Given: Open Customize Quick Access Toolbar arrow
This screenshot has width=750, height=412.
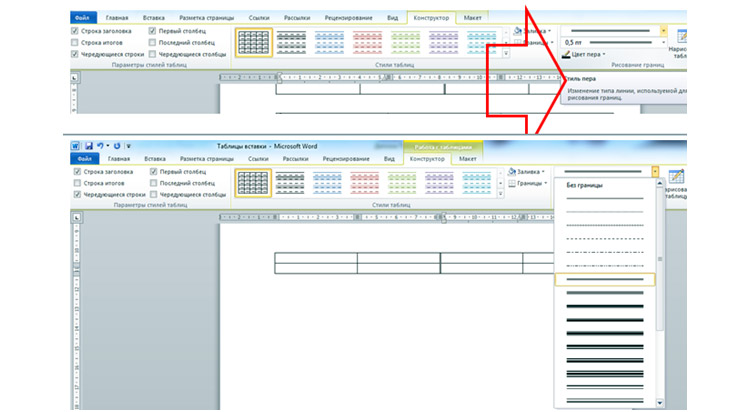Looking at the screenshot, I should [x=128, y=146].
